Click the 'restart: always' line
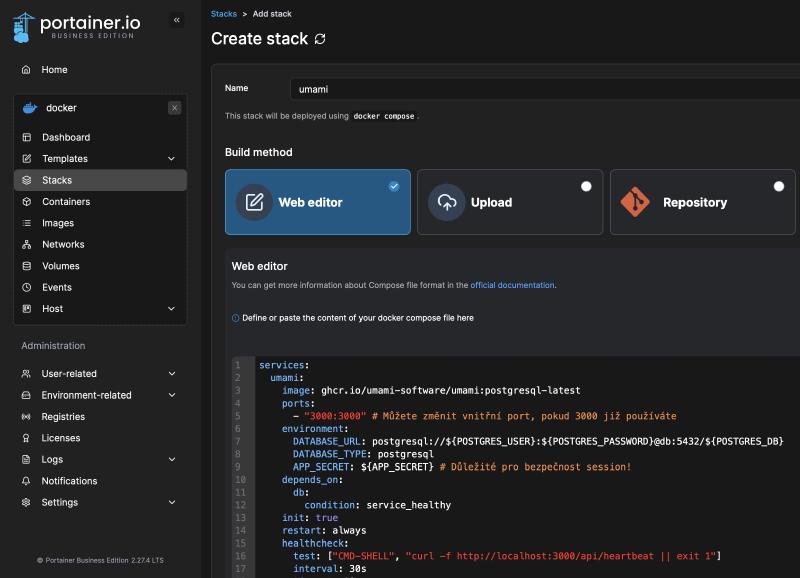This screenshot has width=800, height=578. click(324, 531)
